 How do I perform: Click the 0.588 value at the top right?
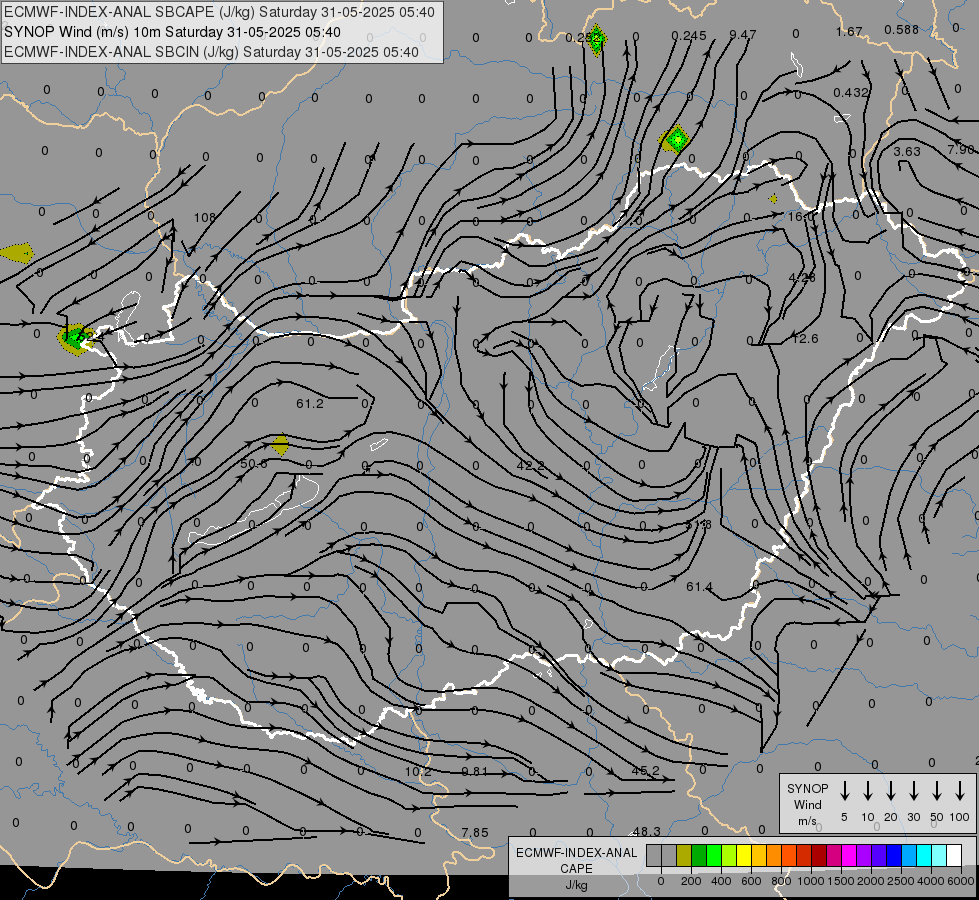click(x=902, y=29)
